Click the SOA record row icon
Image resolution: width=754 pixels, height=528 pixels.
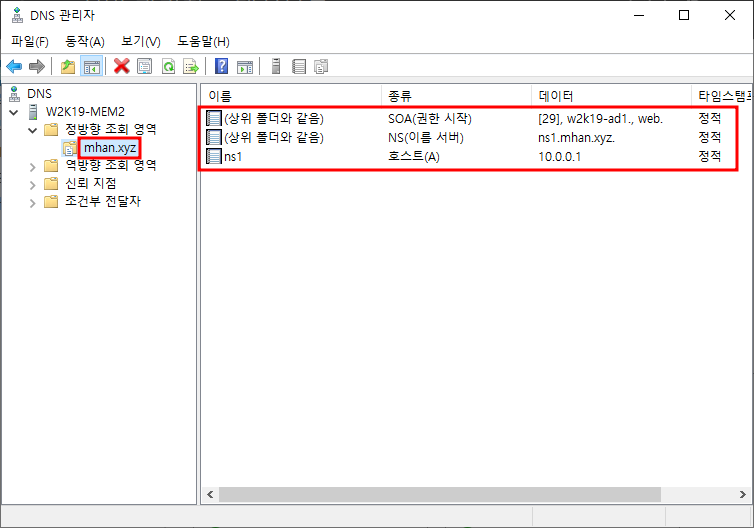[x=214, y=118]
